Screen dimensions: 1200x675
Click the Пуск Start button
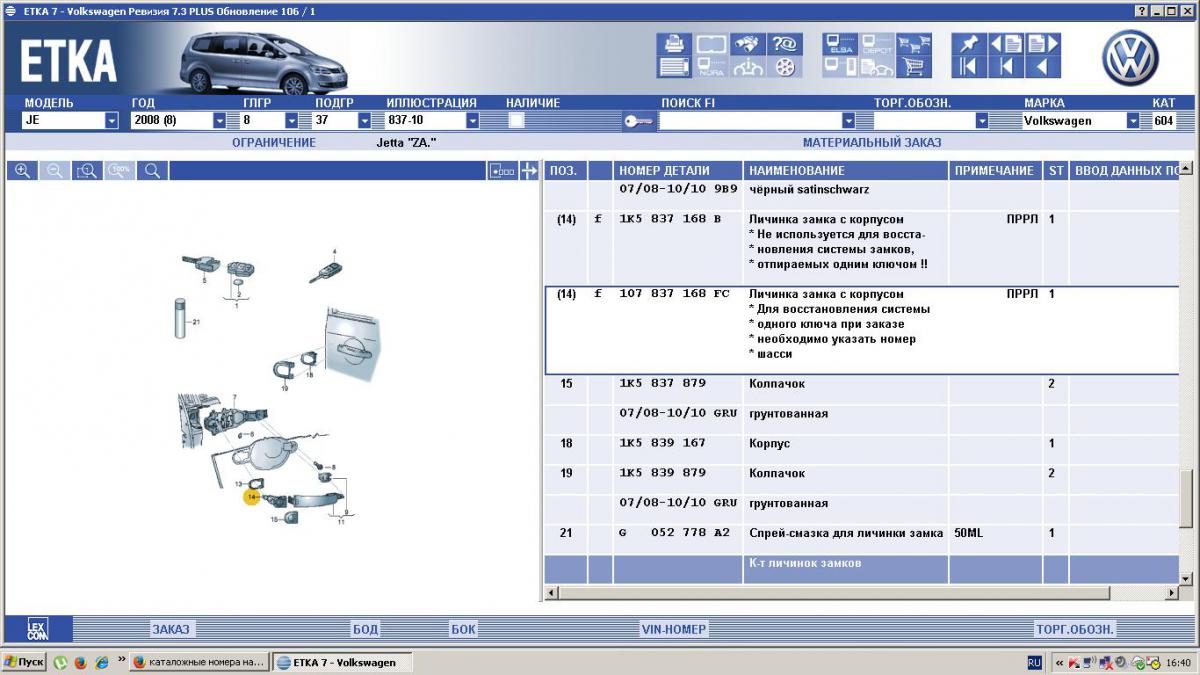click(24, 662)
